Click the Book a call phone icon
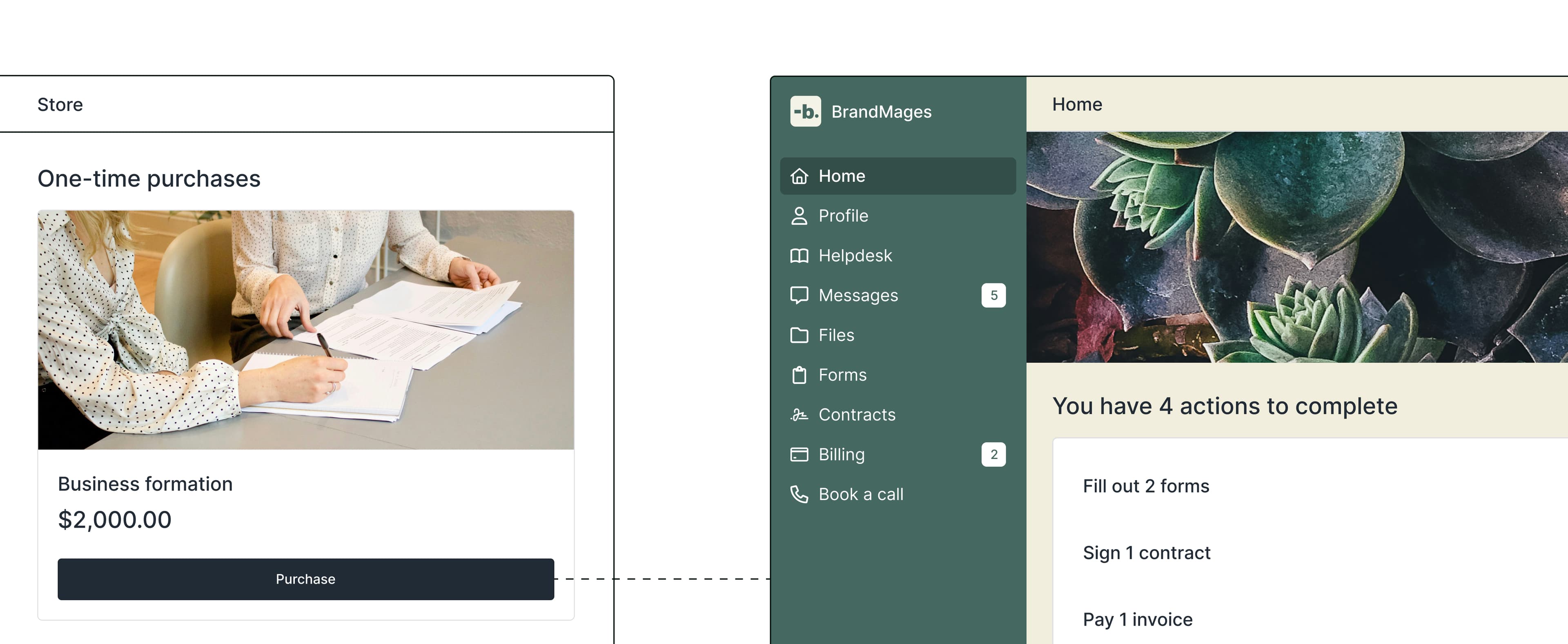This screenshot has height=644, width=1568. point(799,494)
